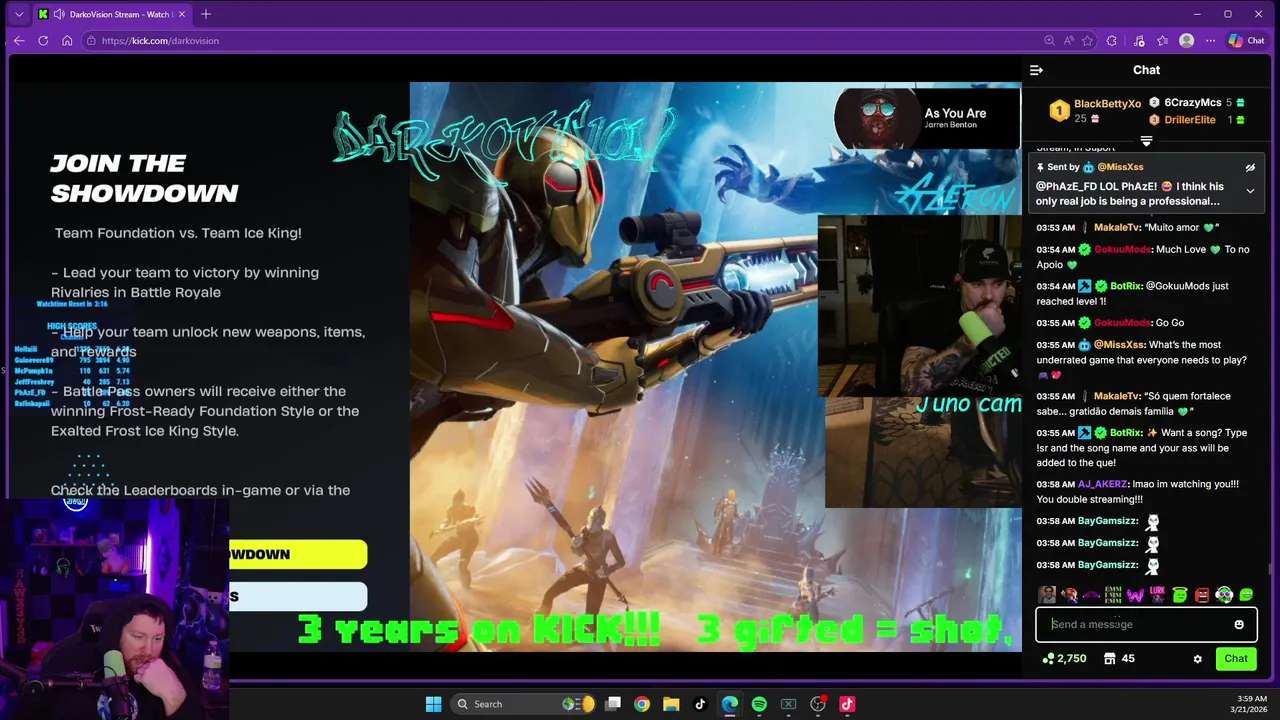Open the Windows Start menu

pyautogui.click(x=433, y=704)
